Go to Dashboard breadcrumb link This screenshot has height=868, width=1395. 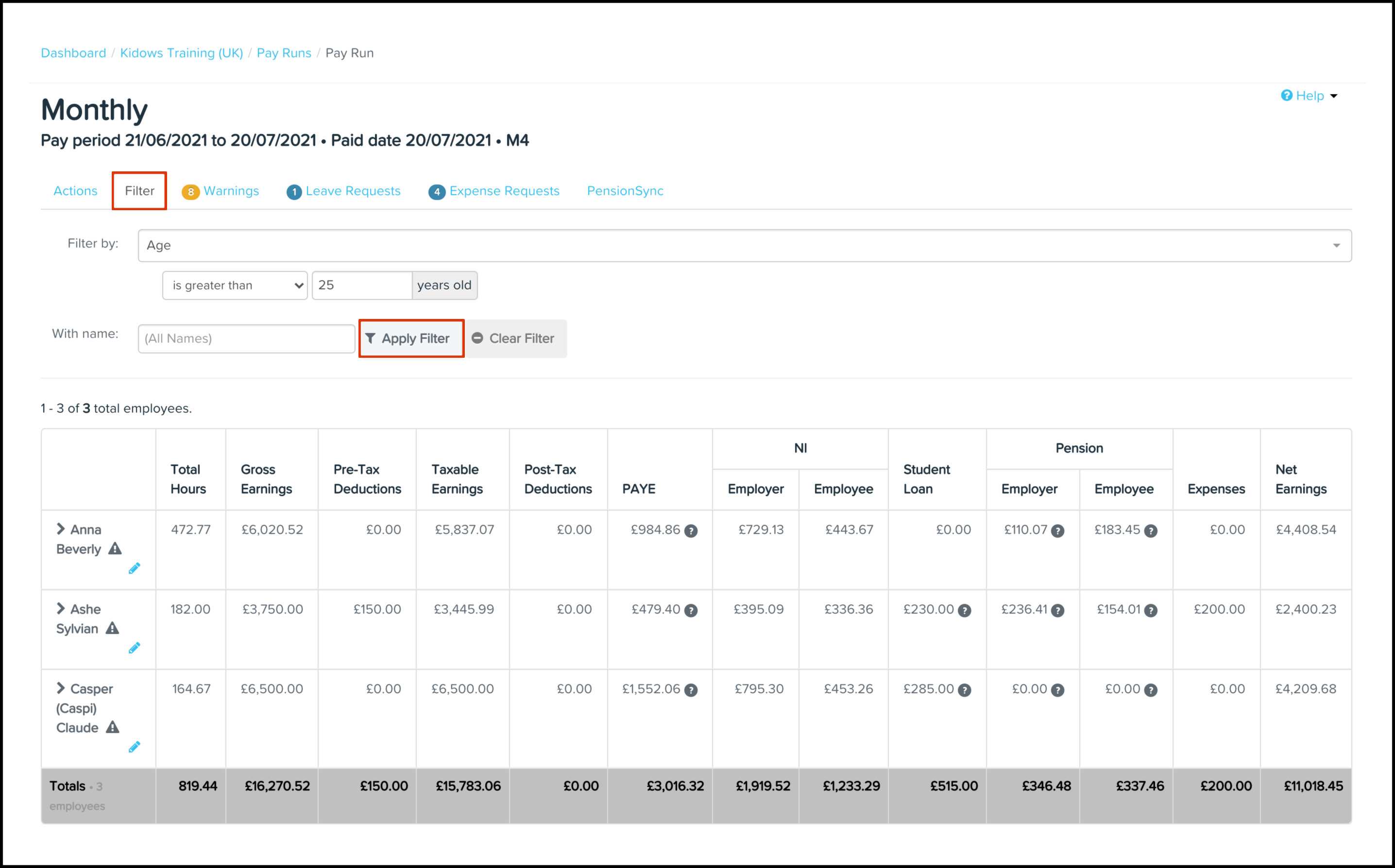[73, 53]
